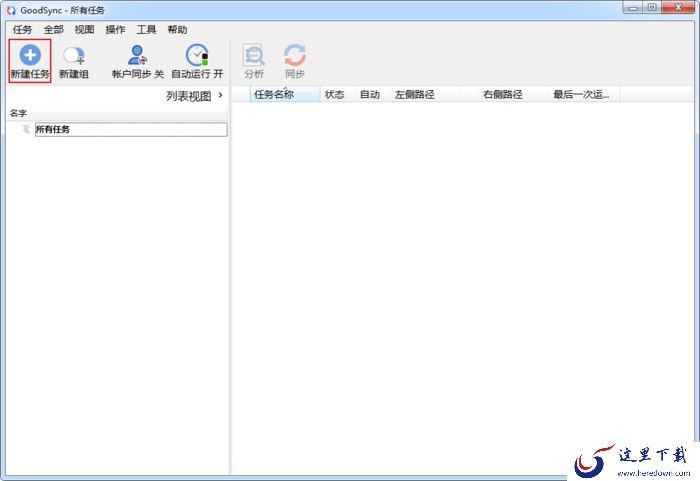
Task: Click the 新建任务 (New Job) icon
Action: click(x=30, y=55)
